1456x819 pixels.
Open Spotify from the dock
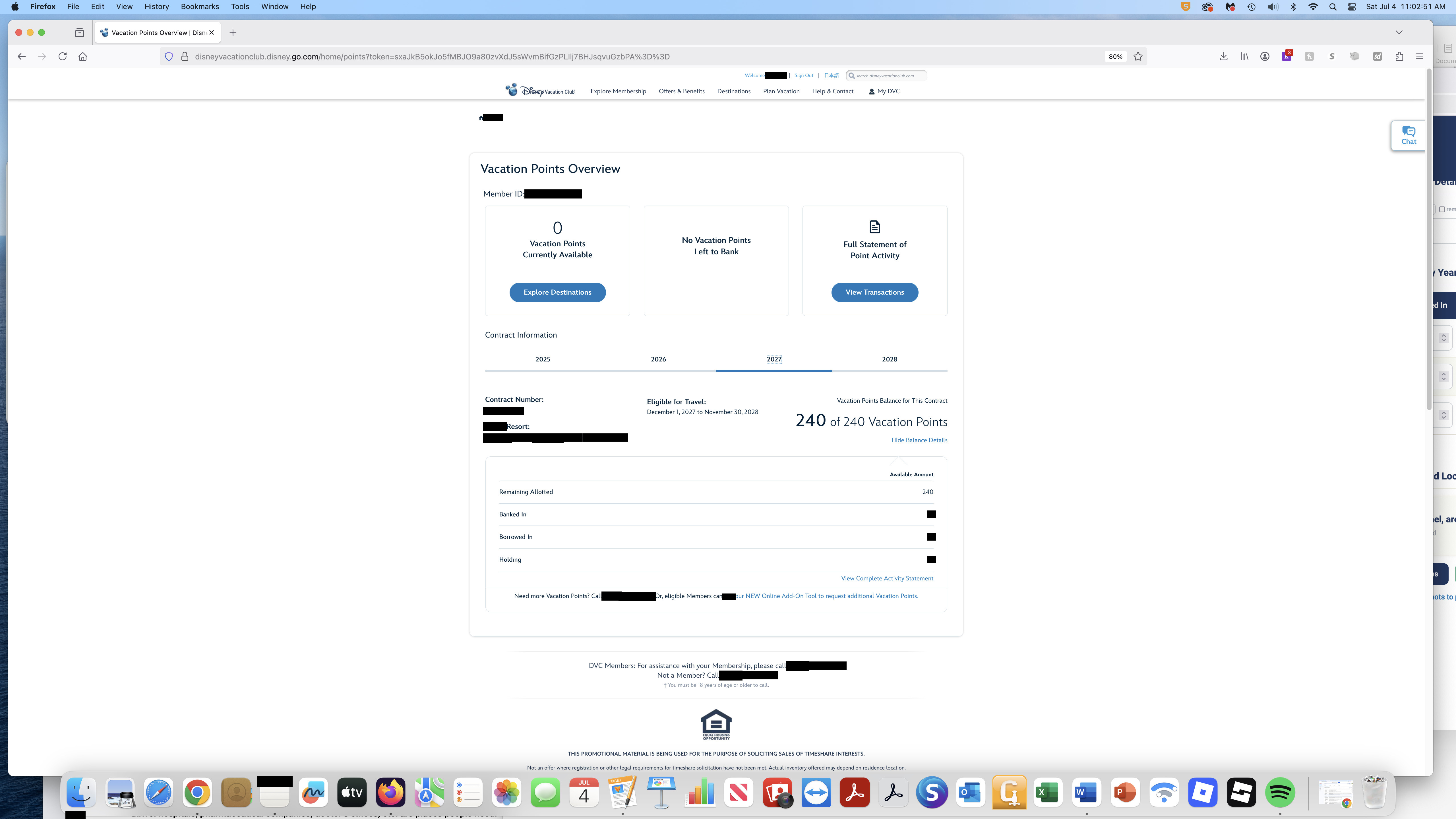point(1280,793)
